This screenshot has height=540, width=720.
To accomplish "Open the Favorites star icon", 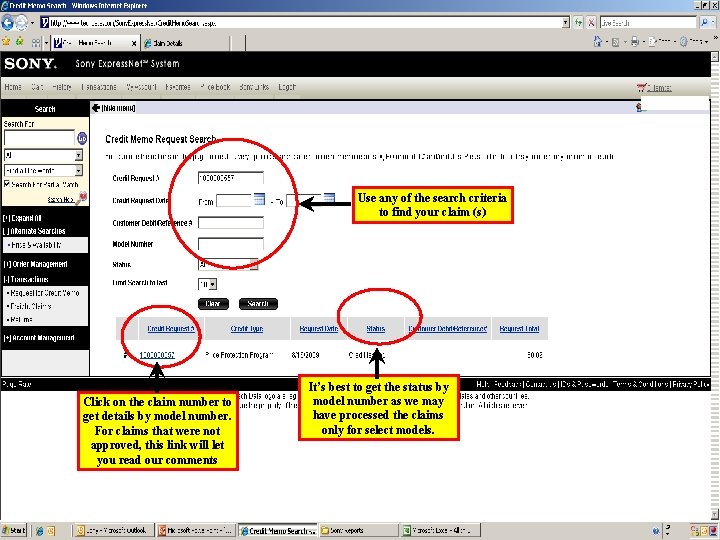I will point(6,42).
